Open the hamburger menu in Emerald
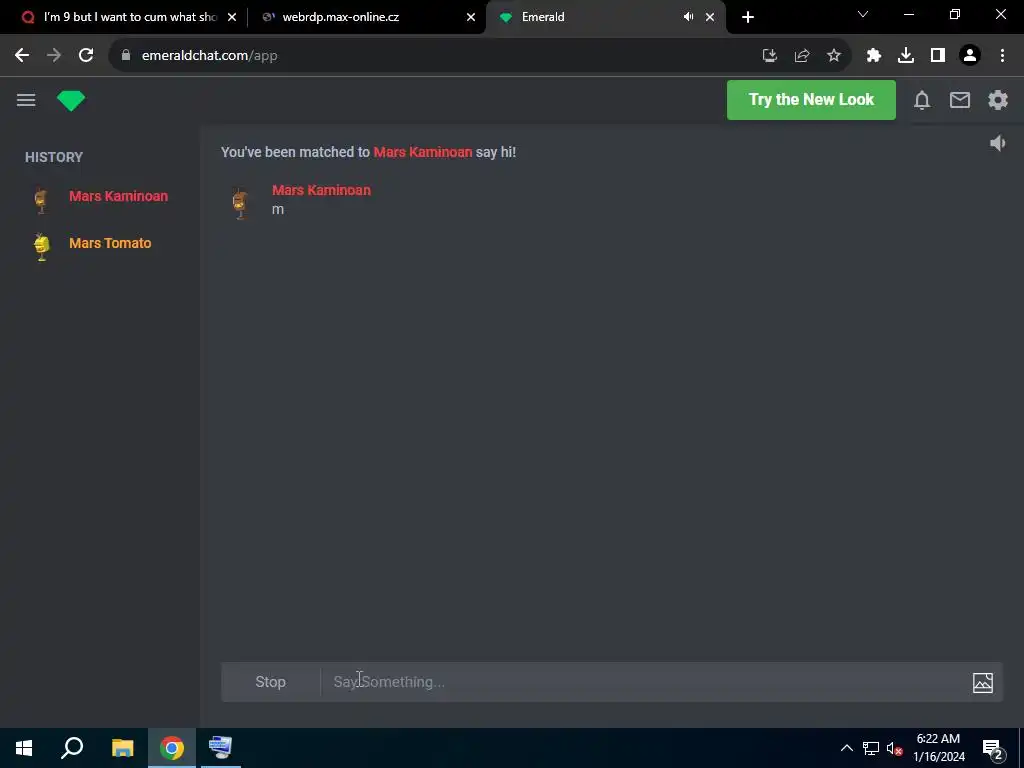Image resolution: width=1024 pixels, height=768 pixels. 26,100
